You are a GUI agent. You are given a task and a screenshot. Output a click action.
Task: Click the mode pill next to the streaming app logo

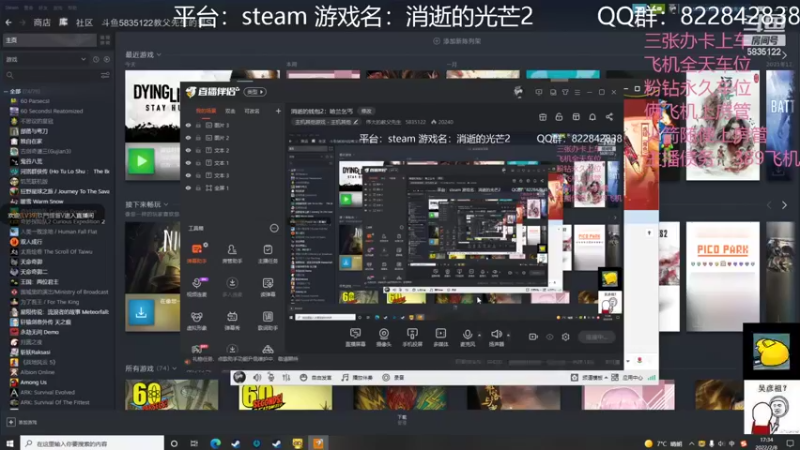[255, 92]
